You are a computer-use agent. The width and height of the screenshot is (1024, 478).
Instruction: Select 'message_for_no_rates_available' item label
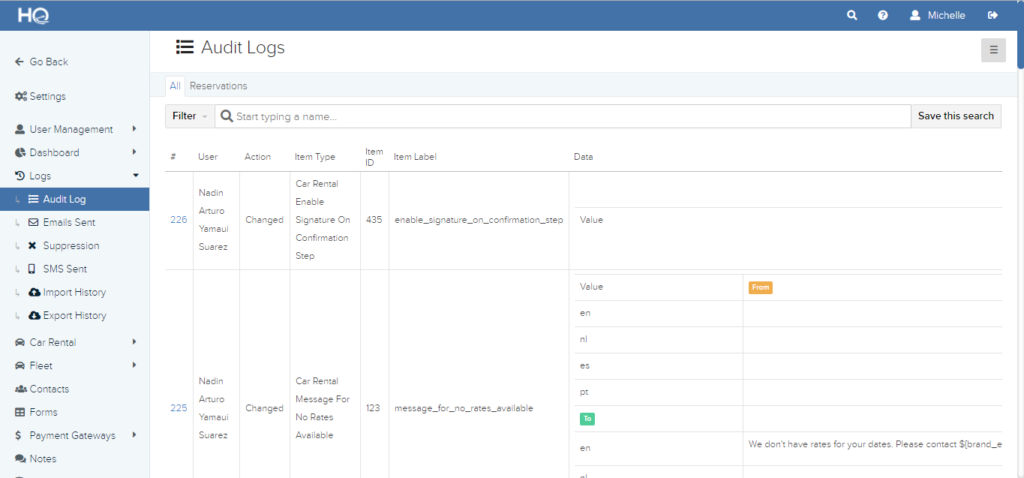point(464,408)
